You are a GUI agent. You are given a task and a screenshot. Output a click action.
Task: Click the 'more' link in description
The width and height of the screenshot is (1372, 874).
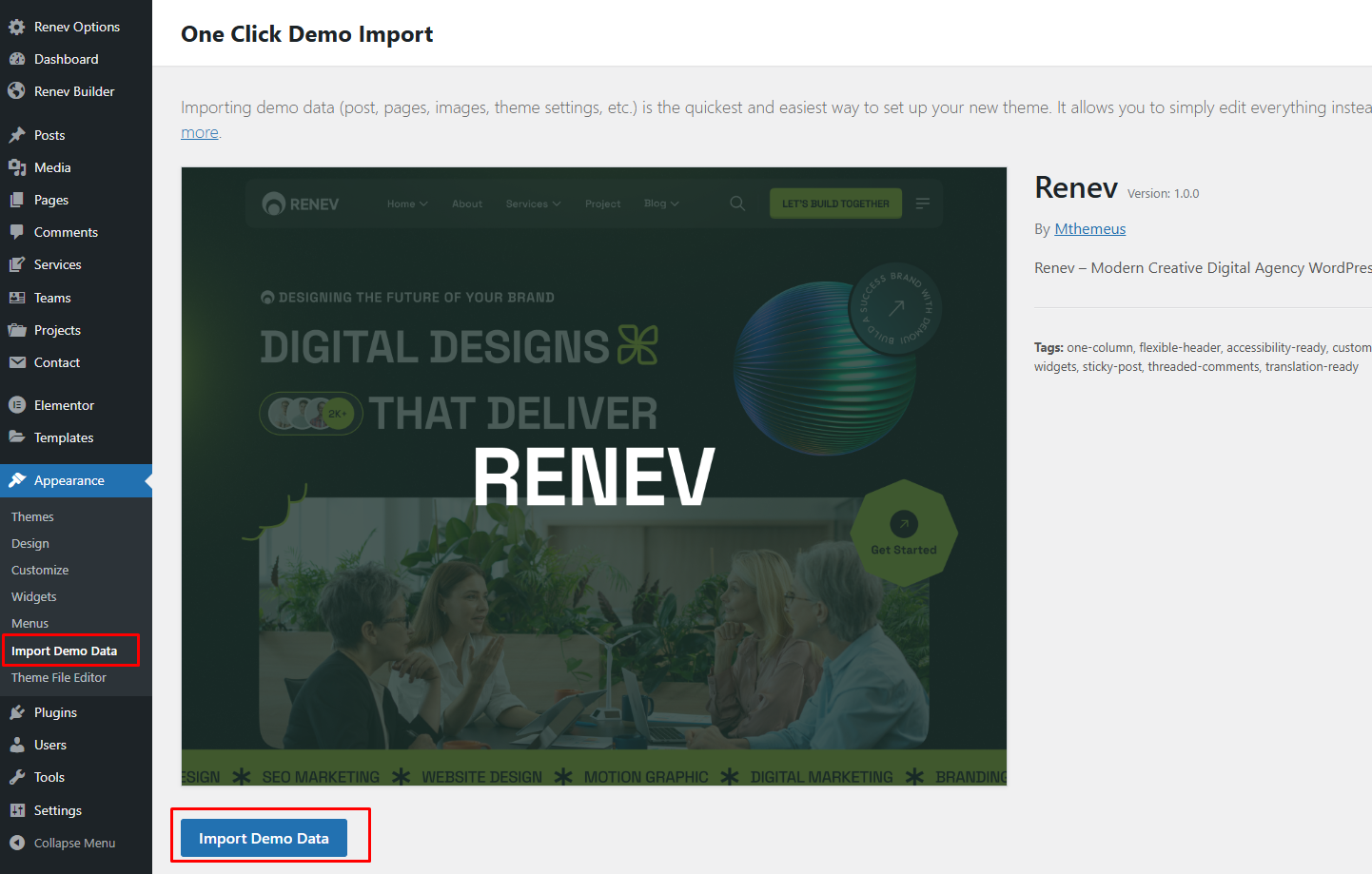pos(200,132)
